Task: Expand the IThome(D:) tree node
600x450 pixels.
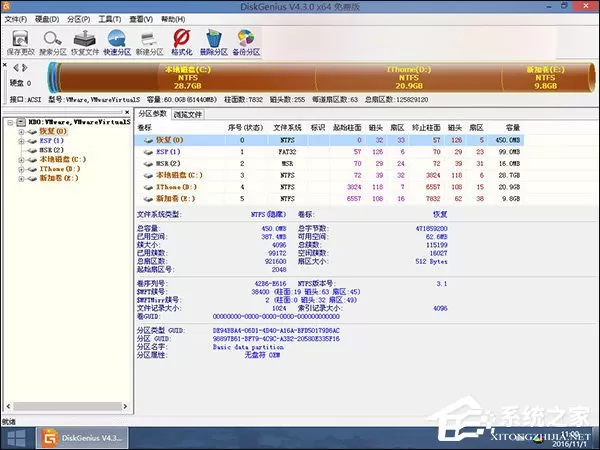Action: tap(21, 169)
